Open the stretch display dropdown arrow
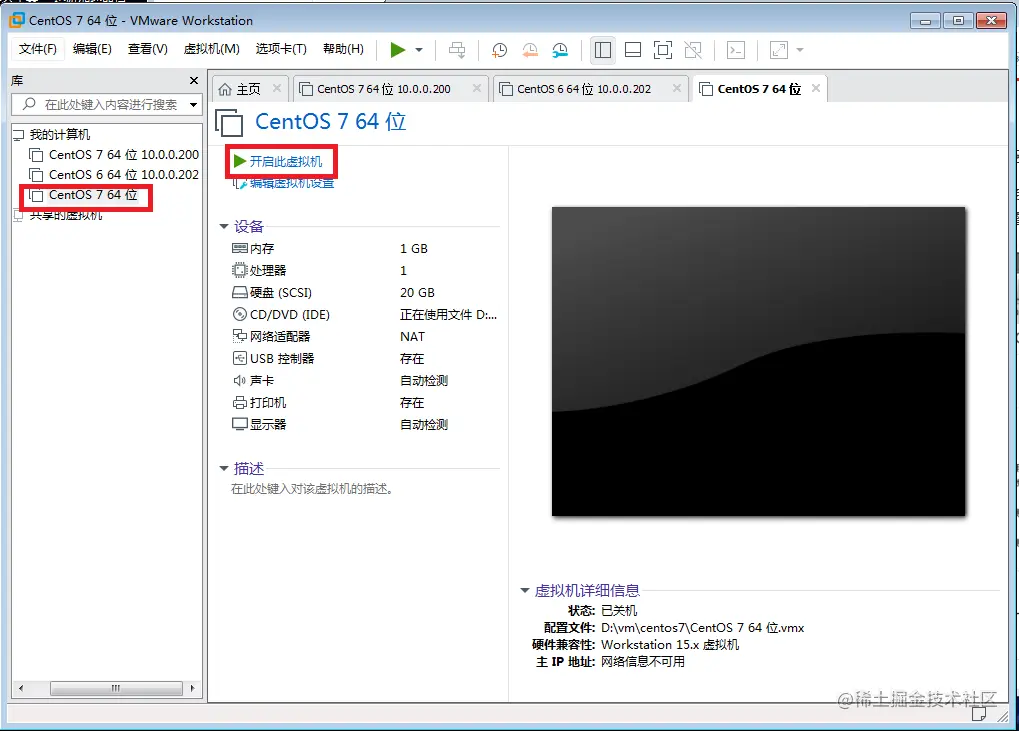This screenshot has width=1019, height=731. pos(800,50)
